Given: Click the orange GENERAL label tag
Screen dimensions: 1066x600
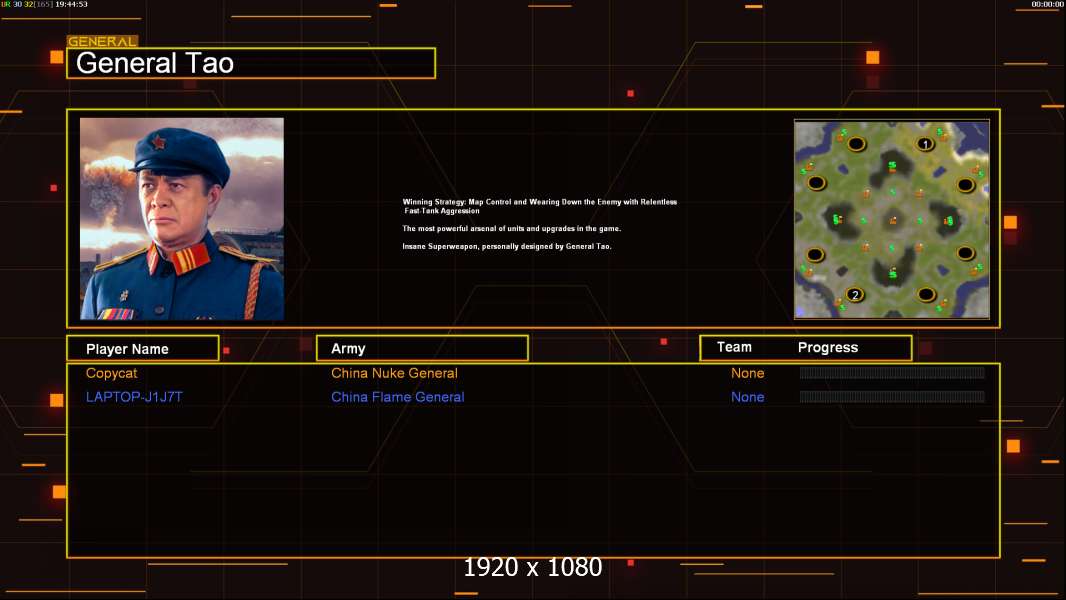Looking at the screenshot, I should click(x=102, y=41).
